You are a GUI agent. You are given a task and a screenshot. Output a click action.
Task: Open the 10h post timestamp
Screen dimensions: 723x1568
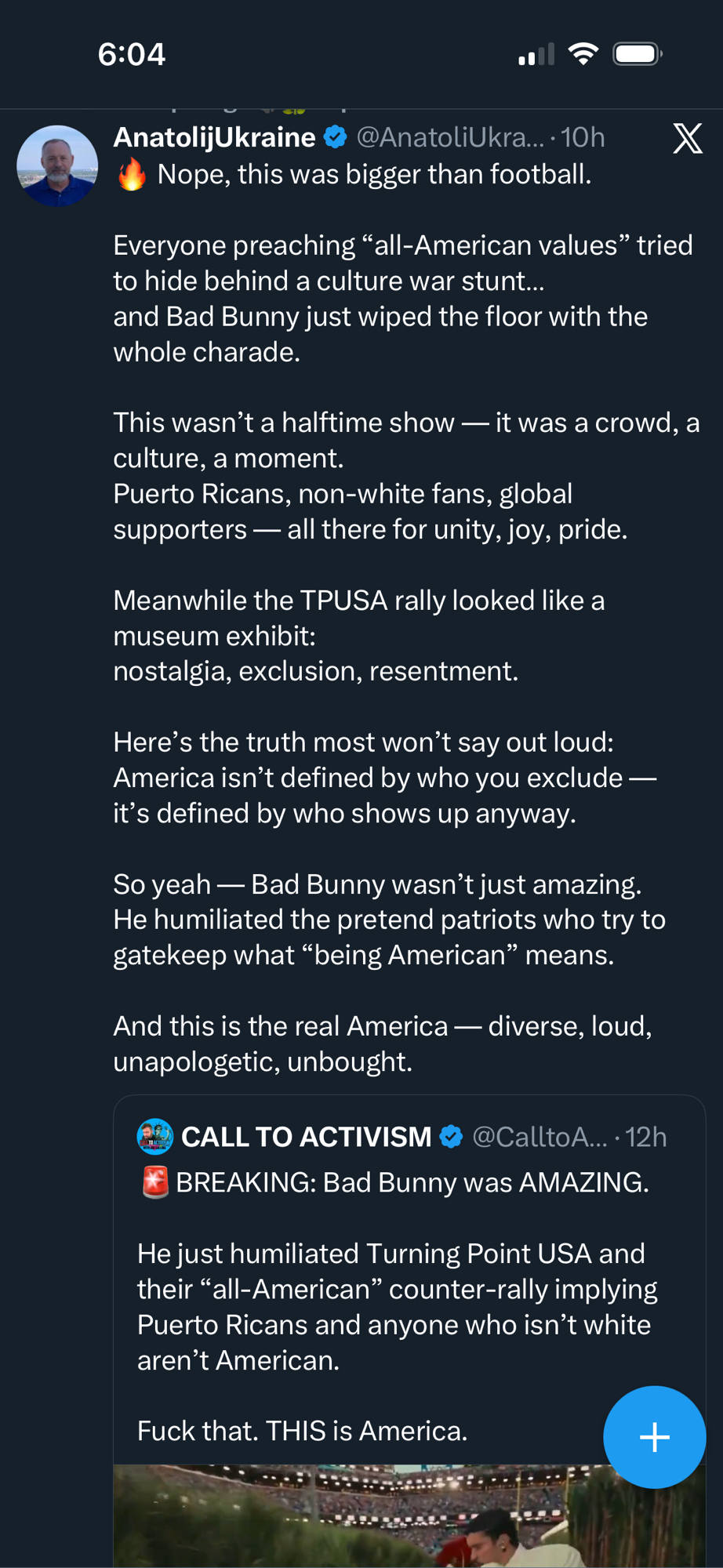(583, 138)
